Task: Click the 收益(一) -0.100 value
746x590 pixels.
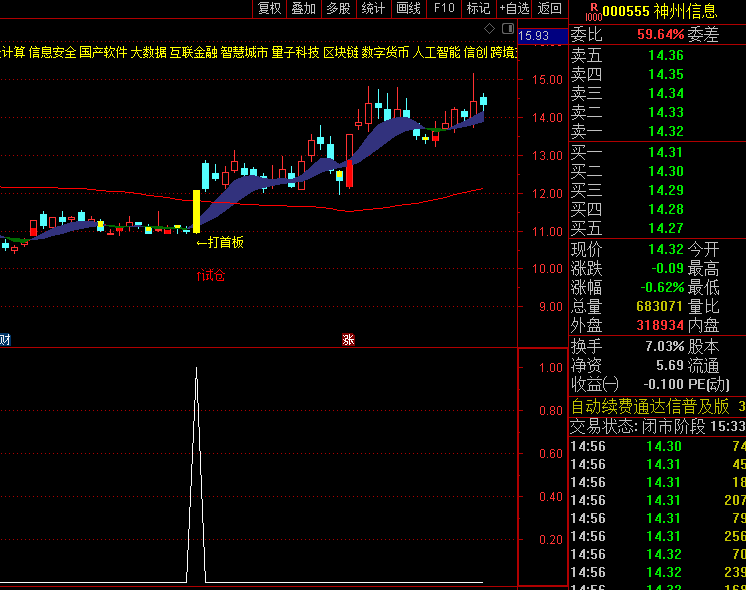Action: 664,385
